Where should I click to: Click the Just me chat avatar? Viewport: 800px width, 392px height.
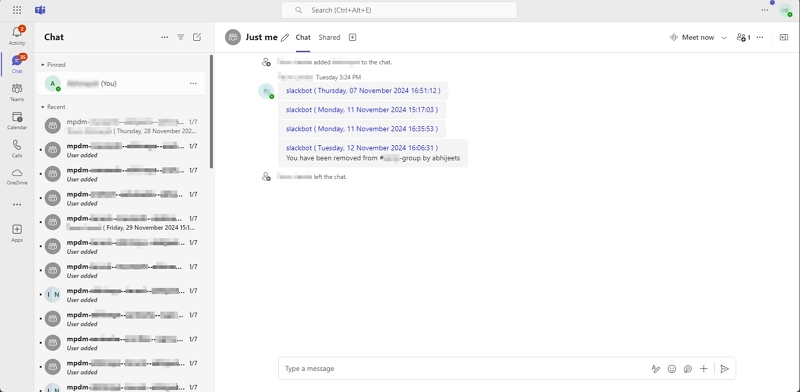pos(233,37)
